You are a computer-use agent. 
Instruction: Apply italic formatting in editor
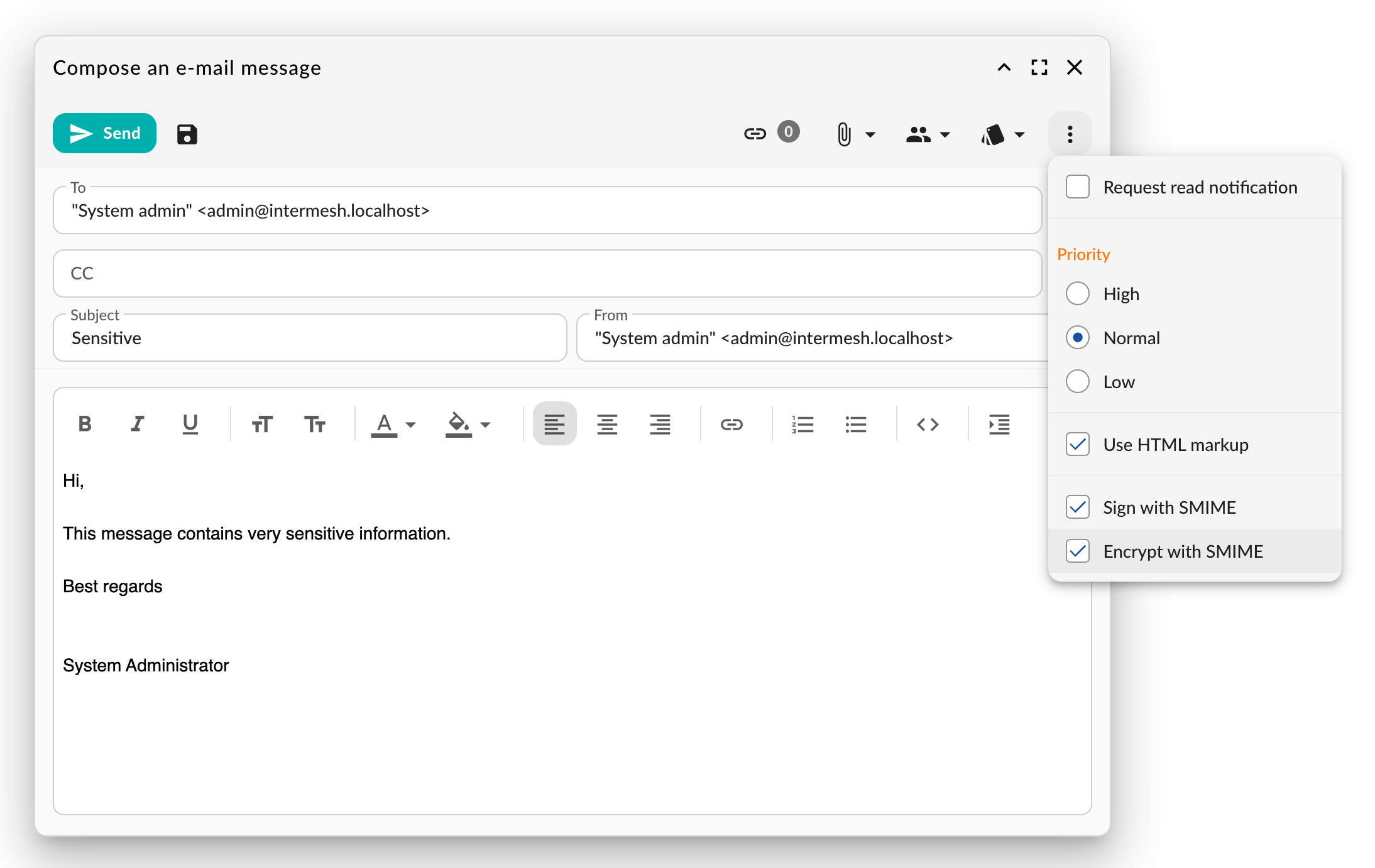[137, 425]
